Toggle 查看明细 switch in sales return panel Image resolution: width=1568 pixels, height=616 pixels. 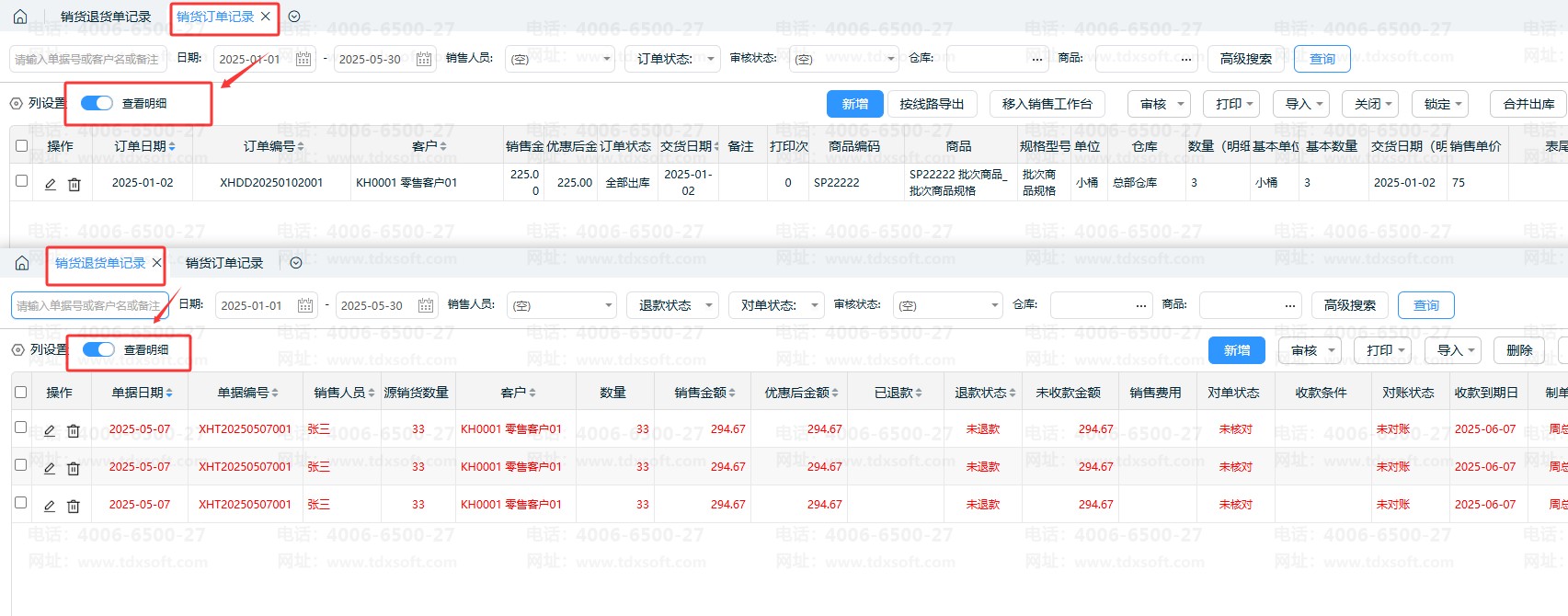coord(98,349)
